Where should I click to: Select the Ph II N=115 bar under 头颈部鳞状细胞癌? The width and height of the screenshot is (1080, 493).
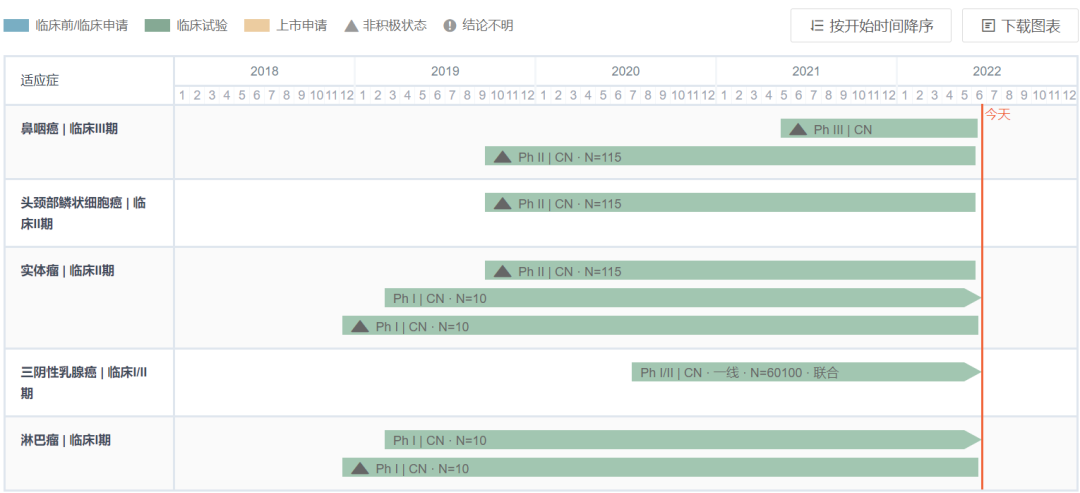[730, 203]
